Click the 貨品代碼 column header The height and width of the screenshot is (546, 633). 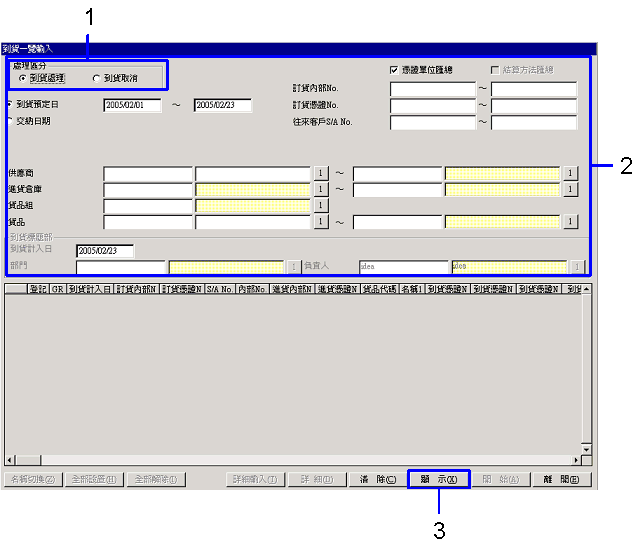379,289
